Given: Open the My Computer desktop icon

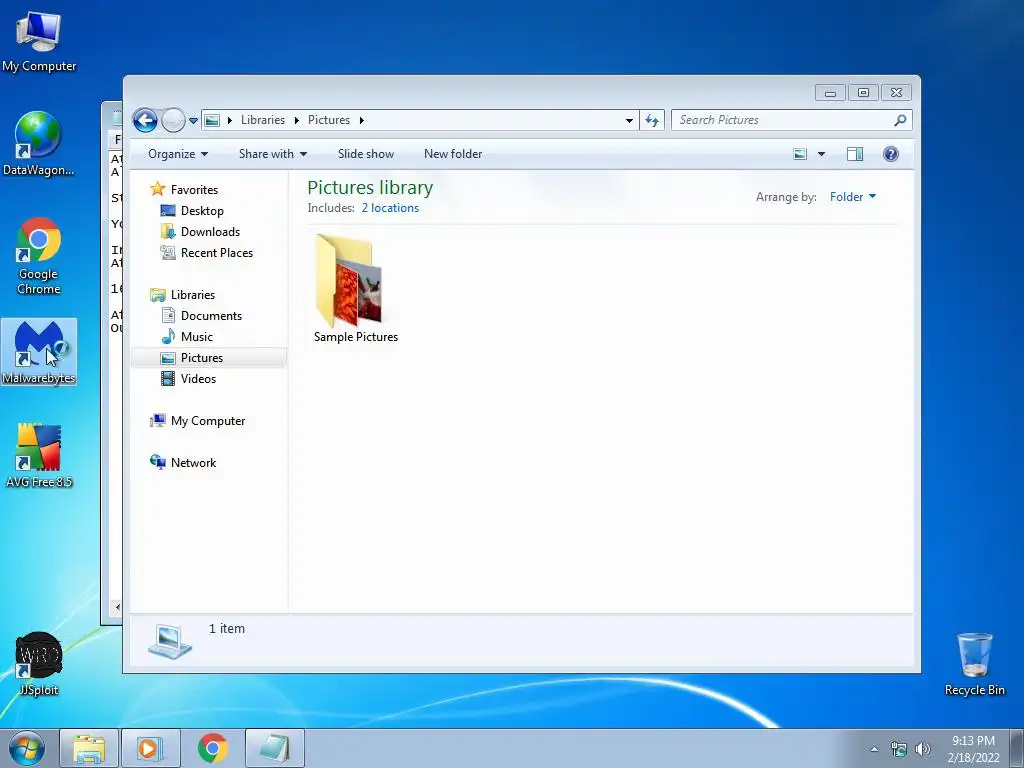Looking at the screenshot, I should 39,41.
